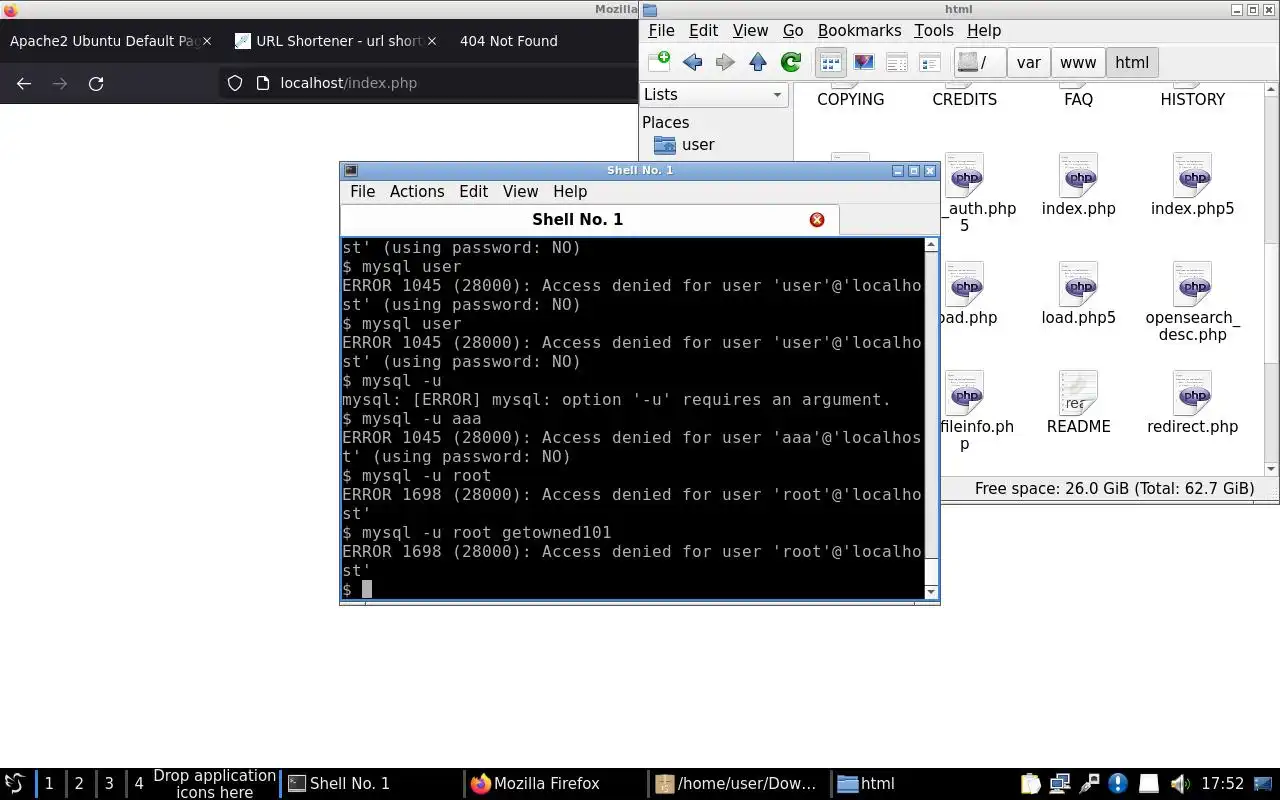Open Go menu in file manager
The image size is (1280, 800).
(x=793, y=30)
